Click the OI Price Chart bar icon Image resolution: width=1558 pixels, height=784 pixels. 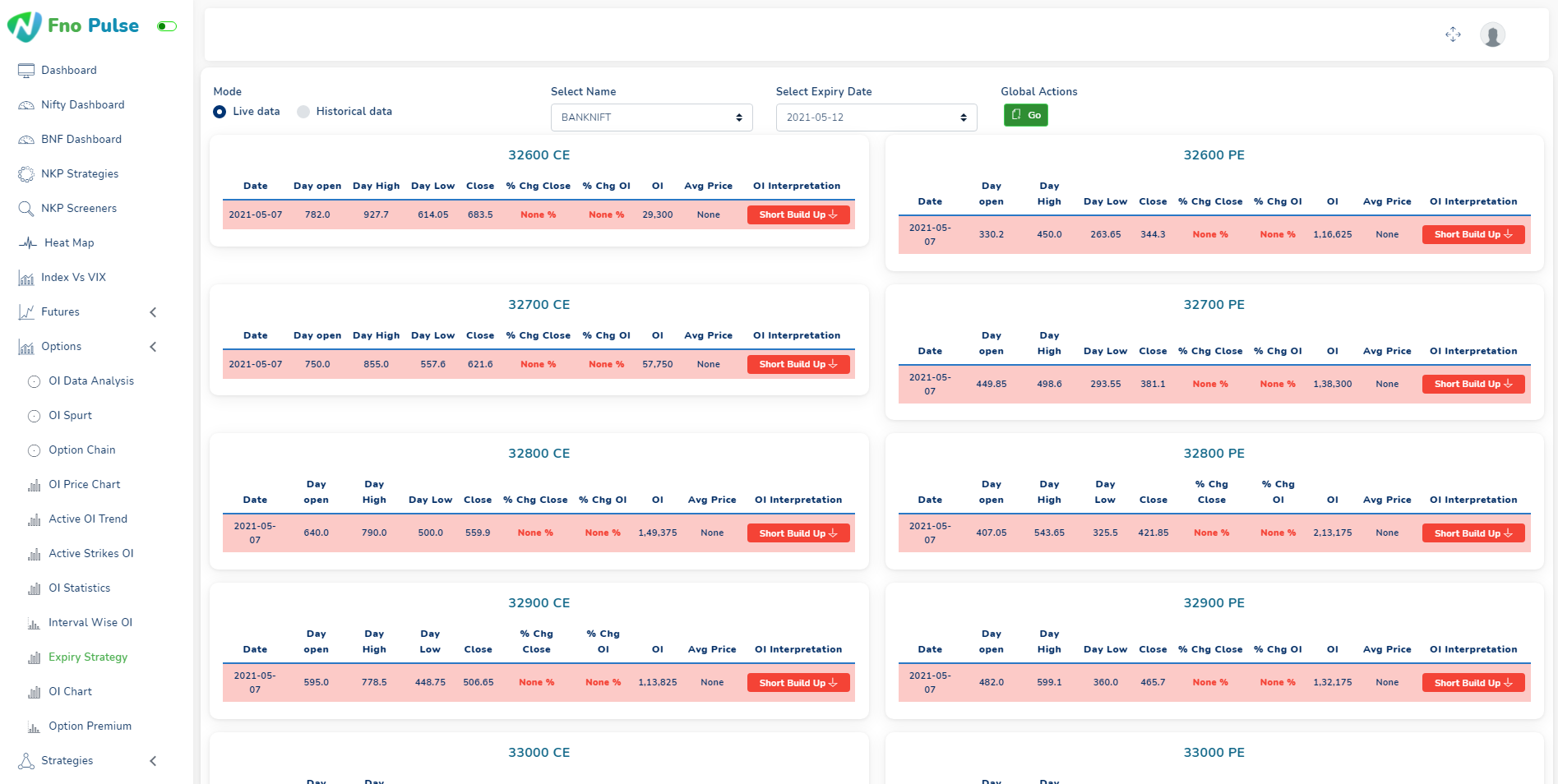tap(34, 485)
